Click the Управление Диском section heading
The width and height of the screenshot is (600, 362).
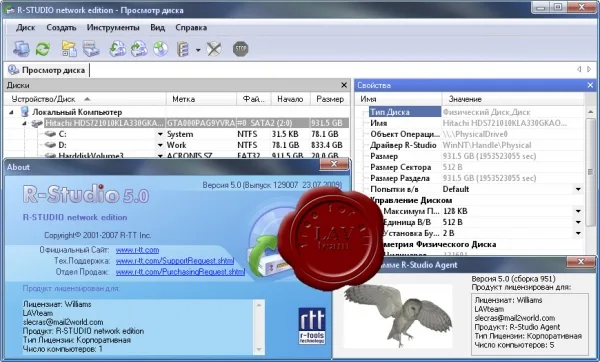410,200
